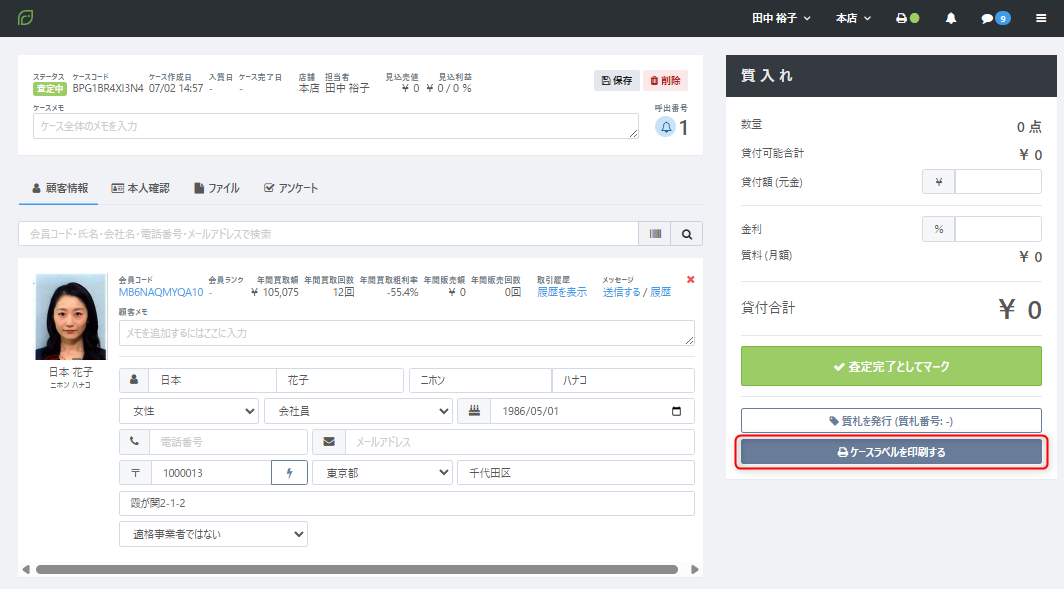The width and height of the screenshot is (1064, 589).
Task: Open the calendar picker icon
Action: point(677,411)
